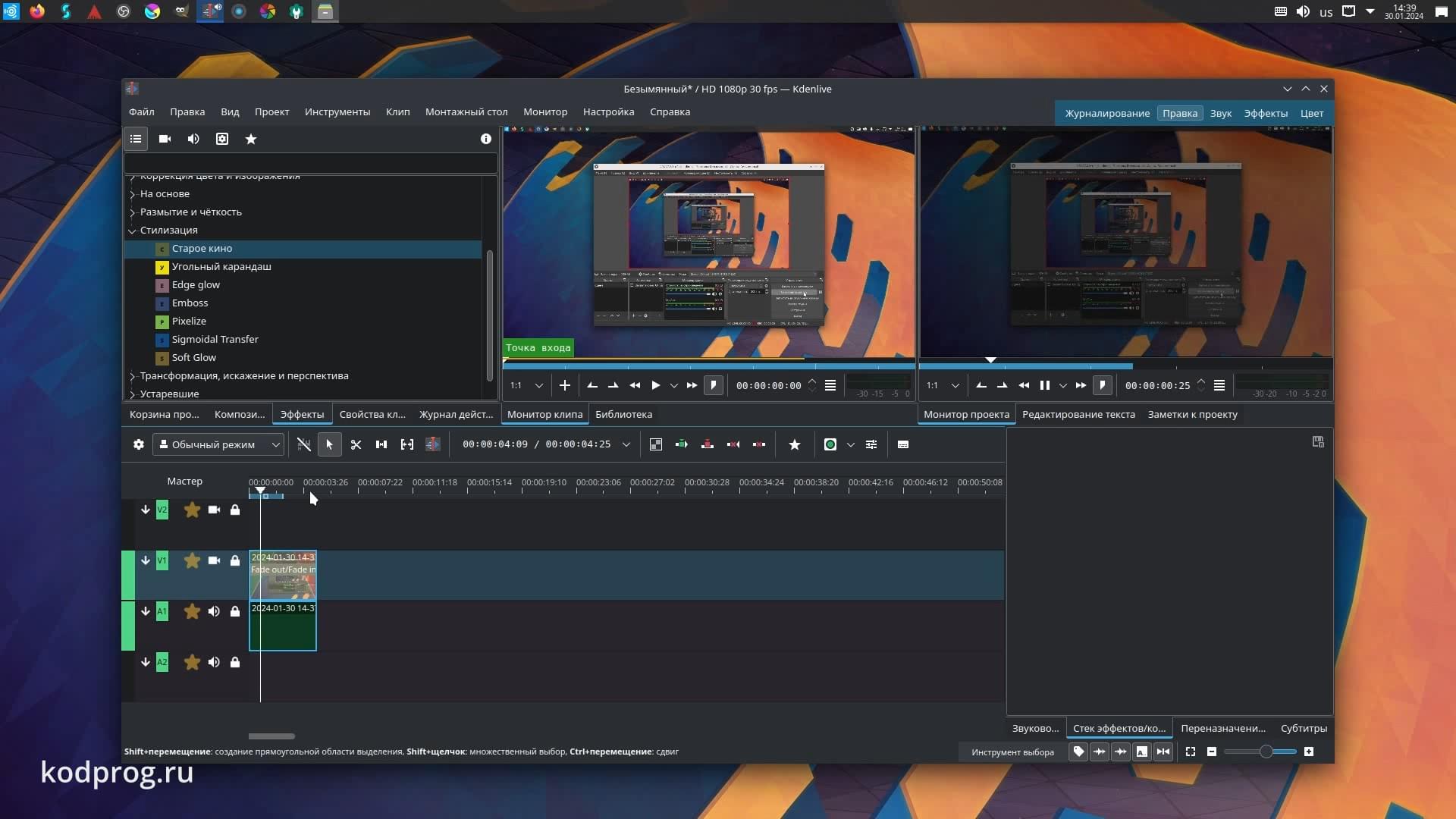Image resolution: width=1456 pixels, height=819 pixels.
Task: Expand the На основе category
Action: point(133,194)
